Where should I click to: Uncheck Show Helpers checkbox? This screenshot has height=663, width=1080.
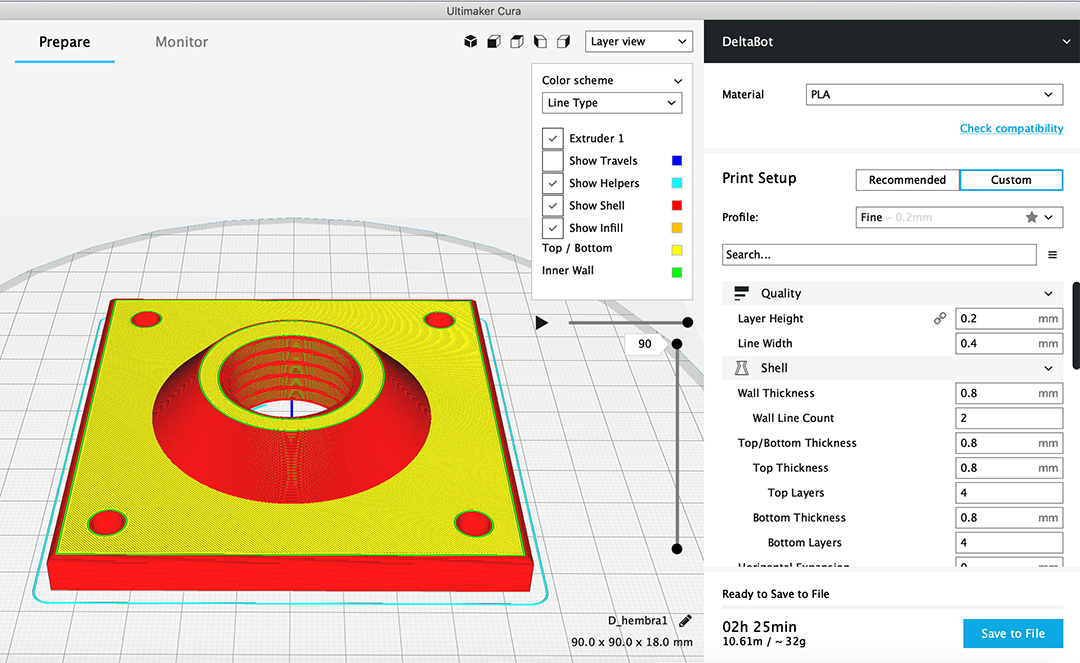click(x=552, y=183)
